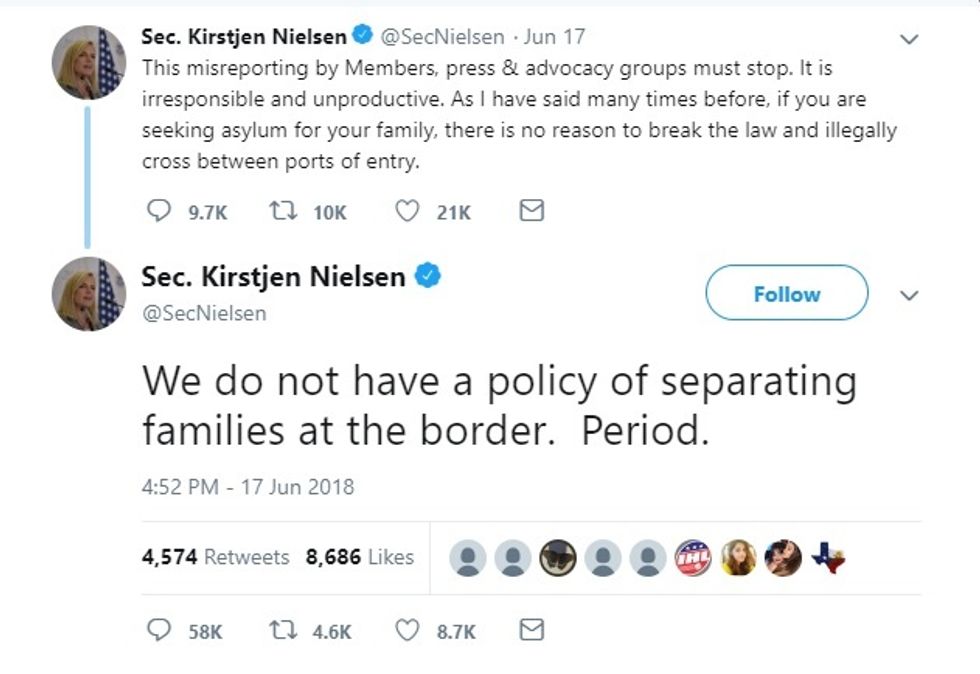This screenshot has width=980, height=674.
Task: Expand the options chevron on first tweet
Action: [909, 39]
